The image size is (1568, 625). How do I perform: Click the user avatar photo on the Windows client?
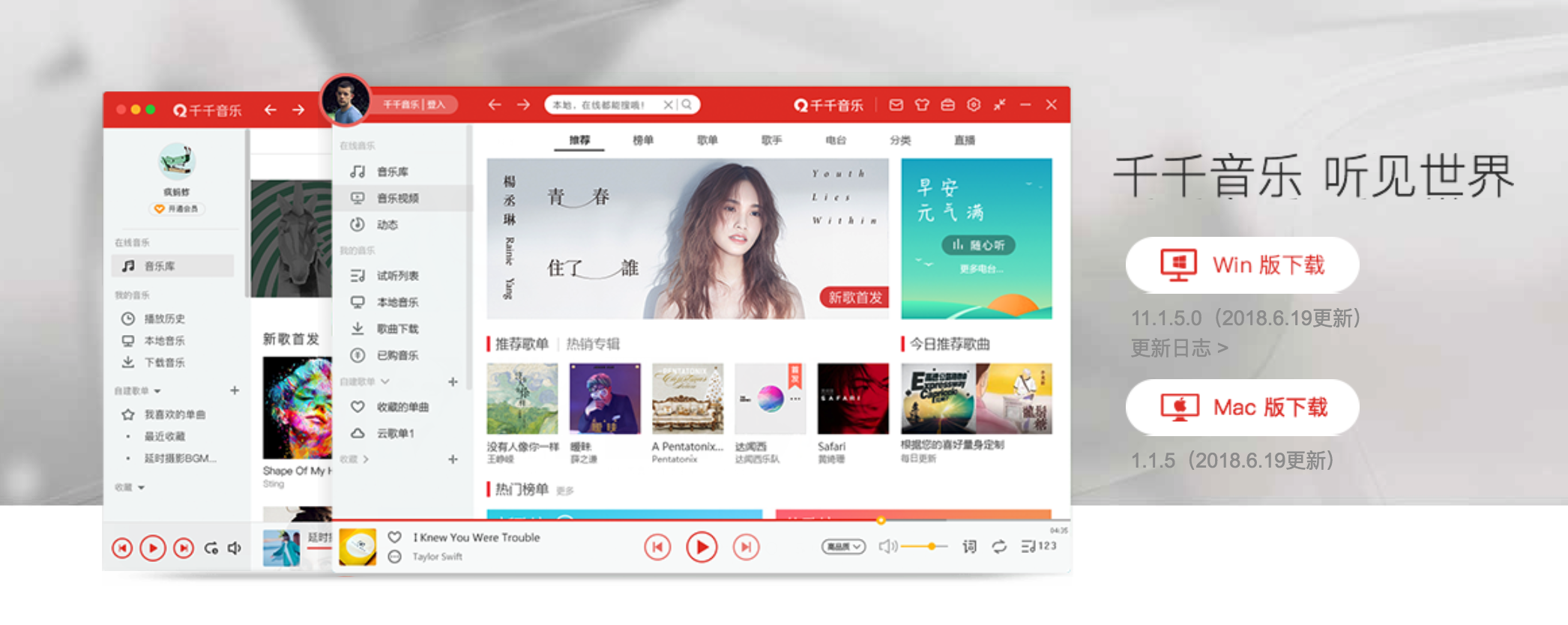(345, 100)
